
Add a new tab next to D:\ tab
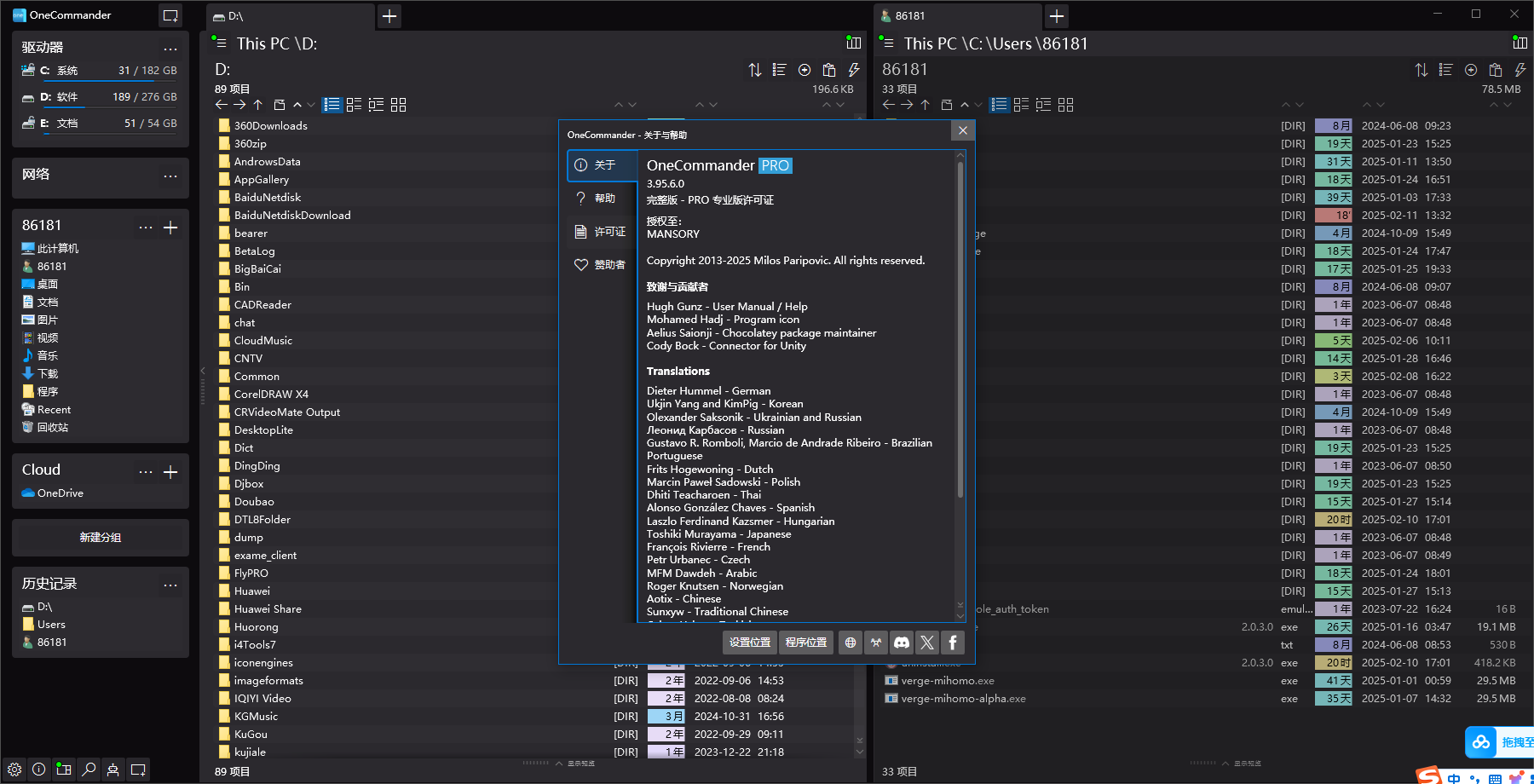[x=389, y=16]
